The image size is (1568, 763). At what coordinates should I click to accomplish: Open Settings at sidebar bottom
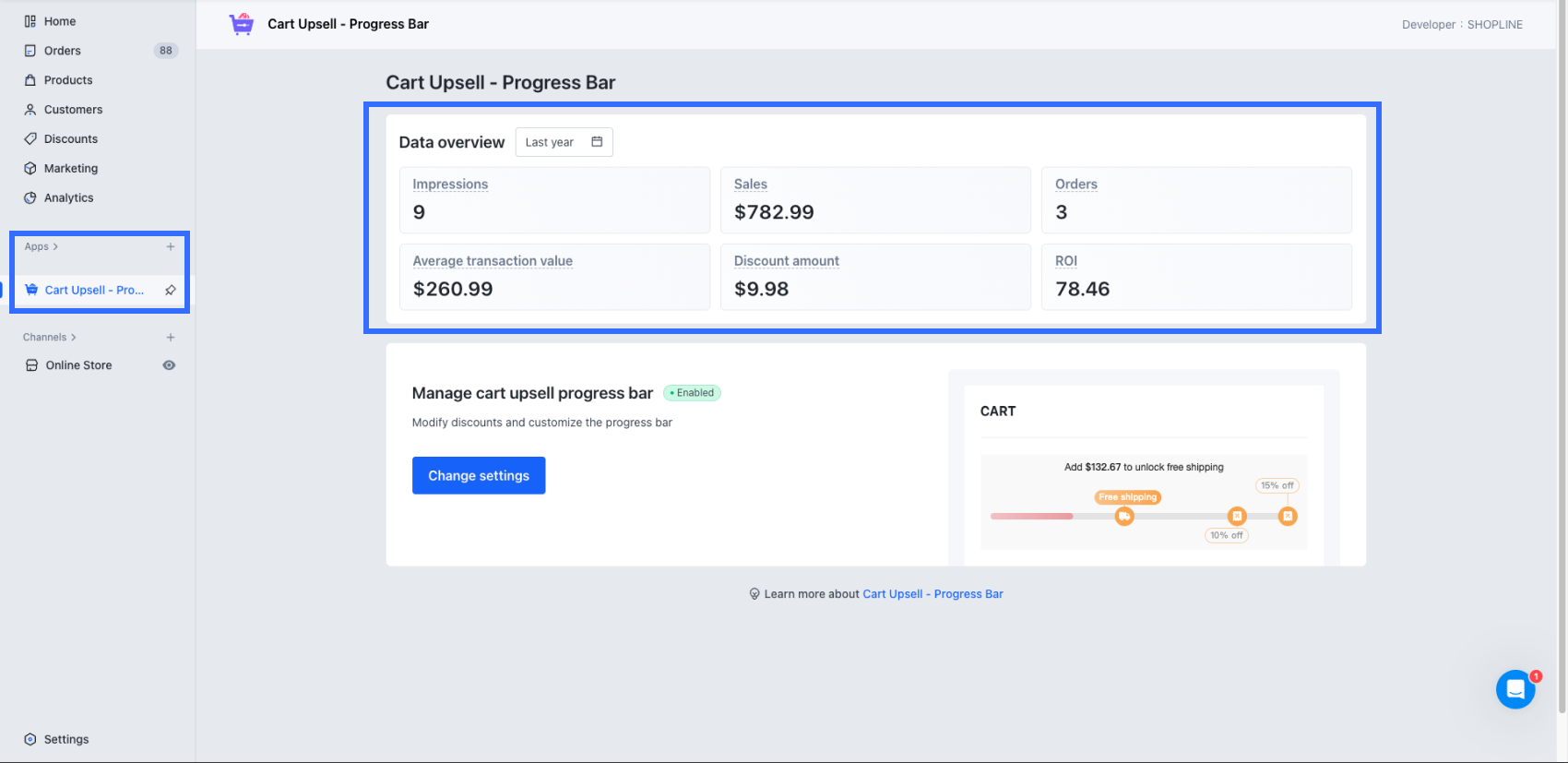click(x=66, y=739)
